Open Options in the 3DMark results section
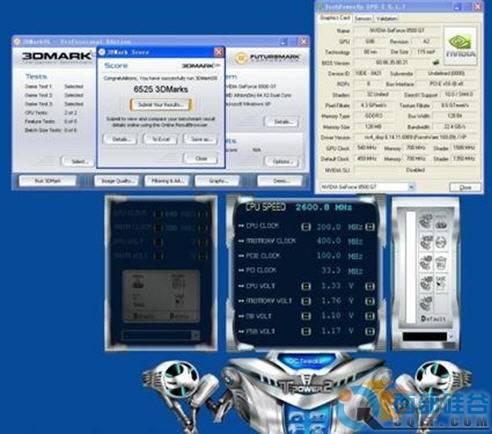This screenshot has height=434, width=492. tap(282, 162)
